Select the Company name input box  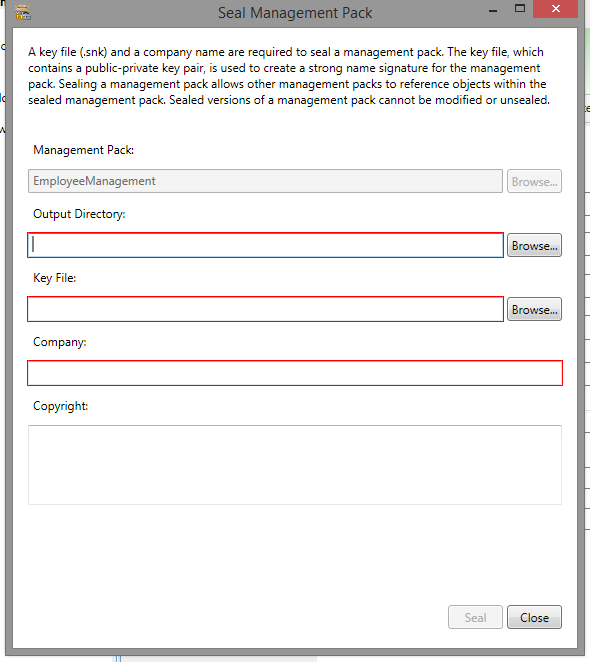(295, 373)
